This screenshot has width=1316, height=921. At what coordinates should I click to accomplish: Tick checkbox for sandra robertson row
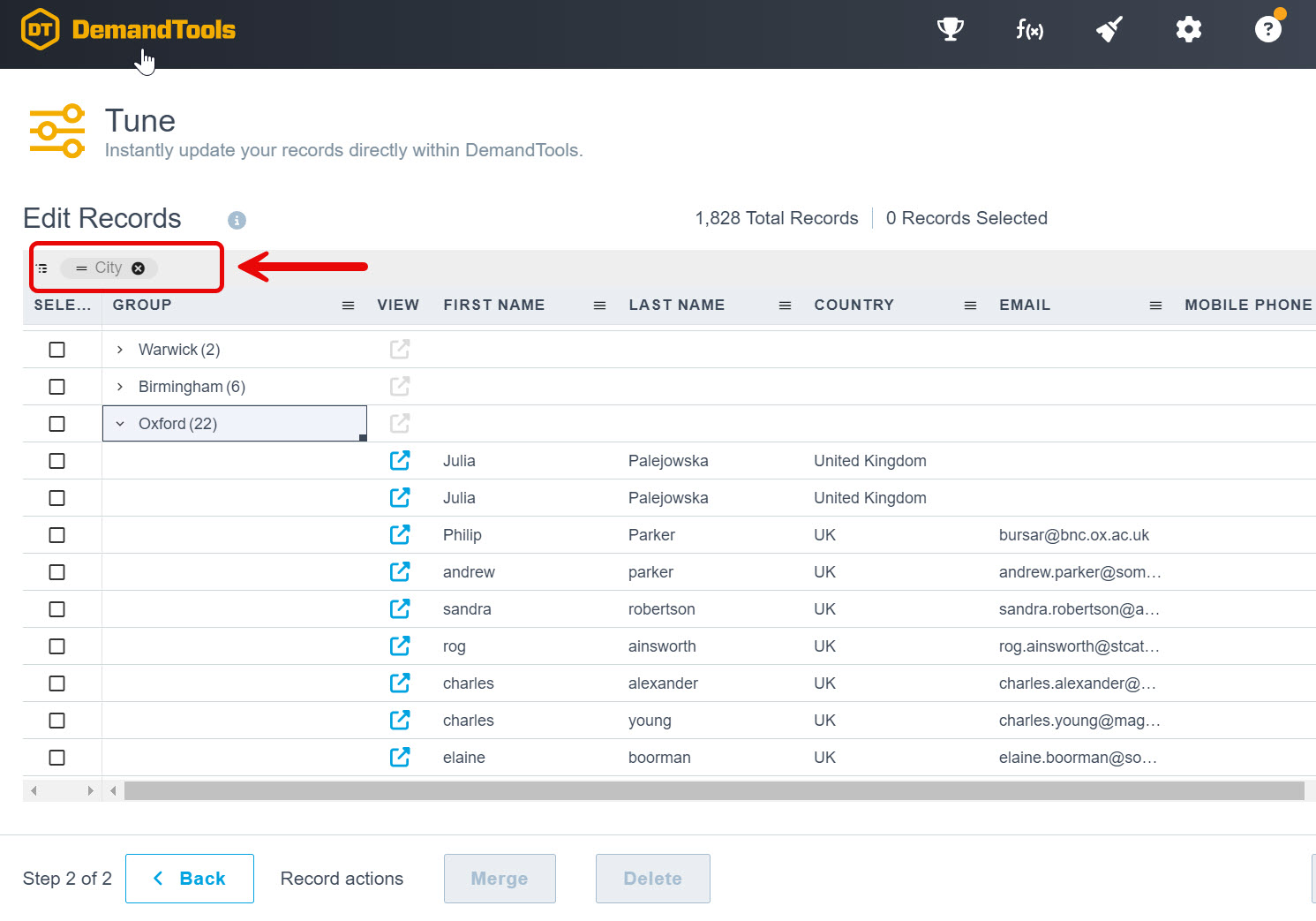[57, 609]
